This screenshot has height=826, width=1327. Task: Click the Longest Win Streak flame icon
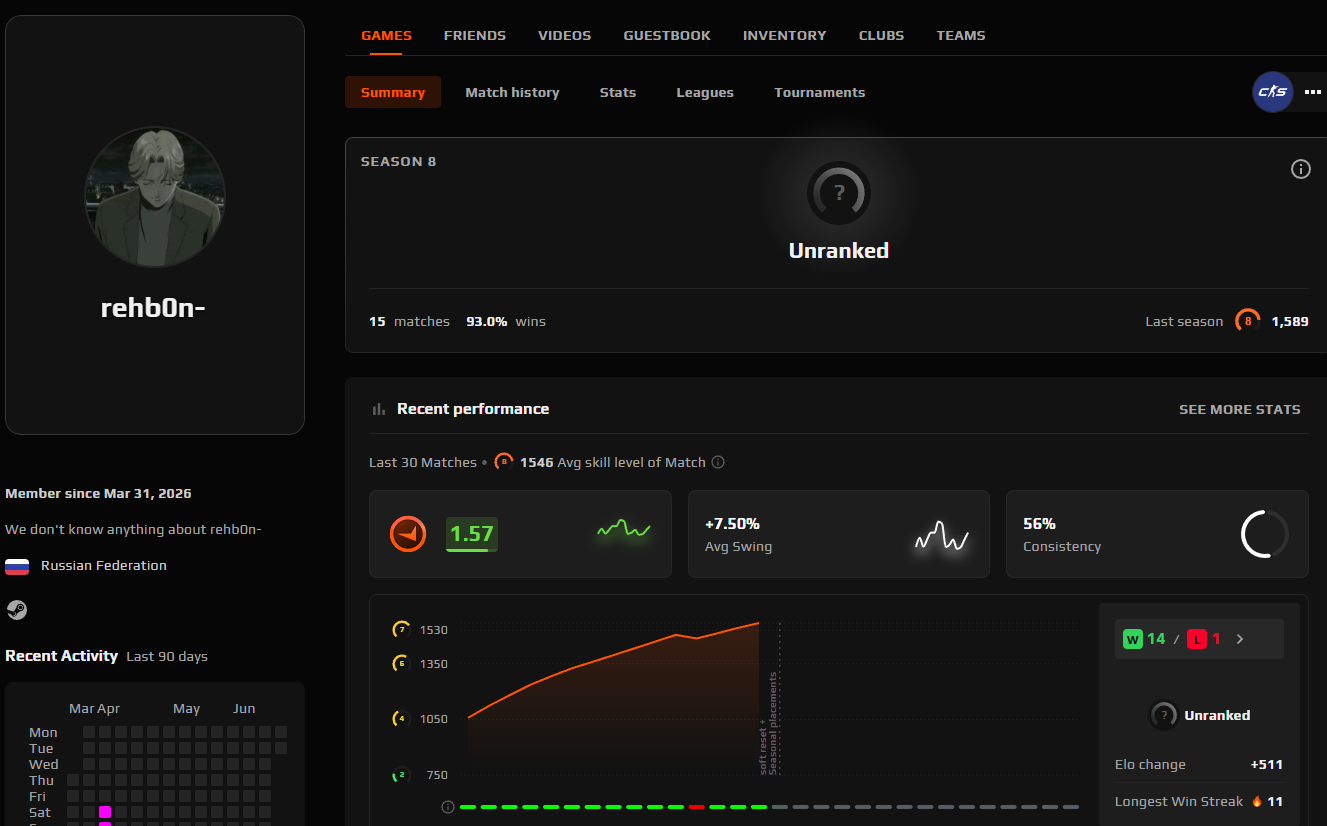(1257, 801)
